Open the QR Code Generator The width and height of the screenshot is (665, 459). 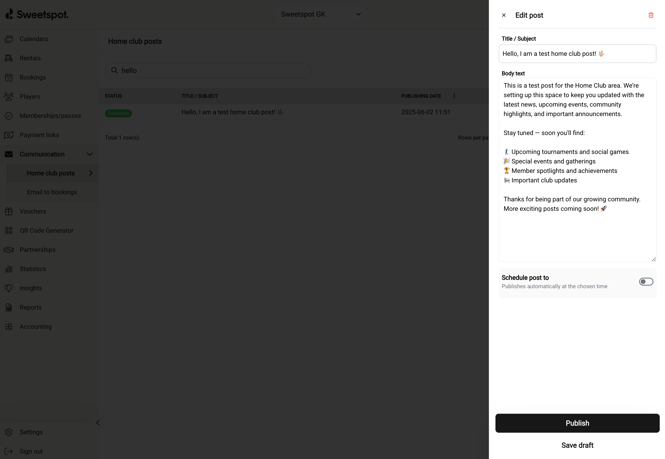(x=46, y=230)
